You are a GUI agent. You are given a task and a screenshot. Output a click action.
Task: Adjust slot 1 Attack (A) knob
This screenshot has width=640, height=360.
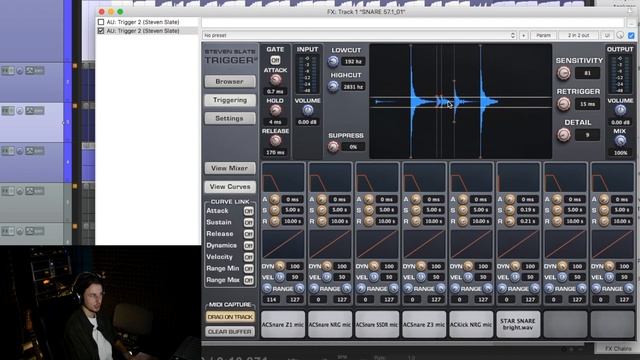click(275, 199)
